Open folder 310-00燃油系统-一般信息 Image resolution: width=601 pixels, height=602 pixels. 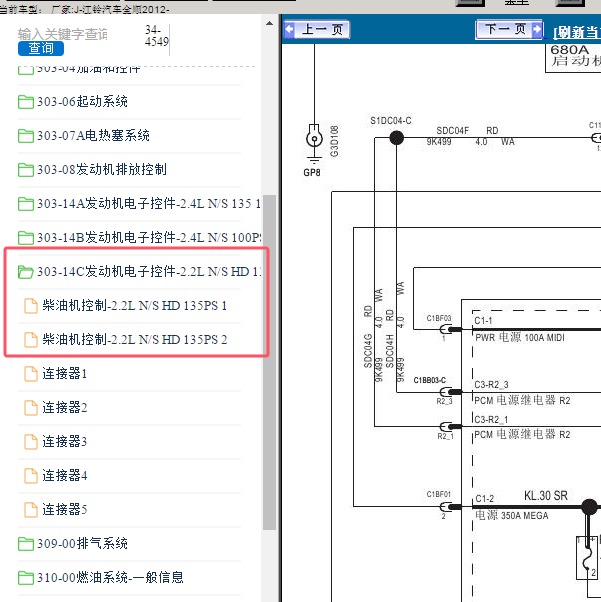(110, 577)
